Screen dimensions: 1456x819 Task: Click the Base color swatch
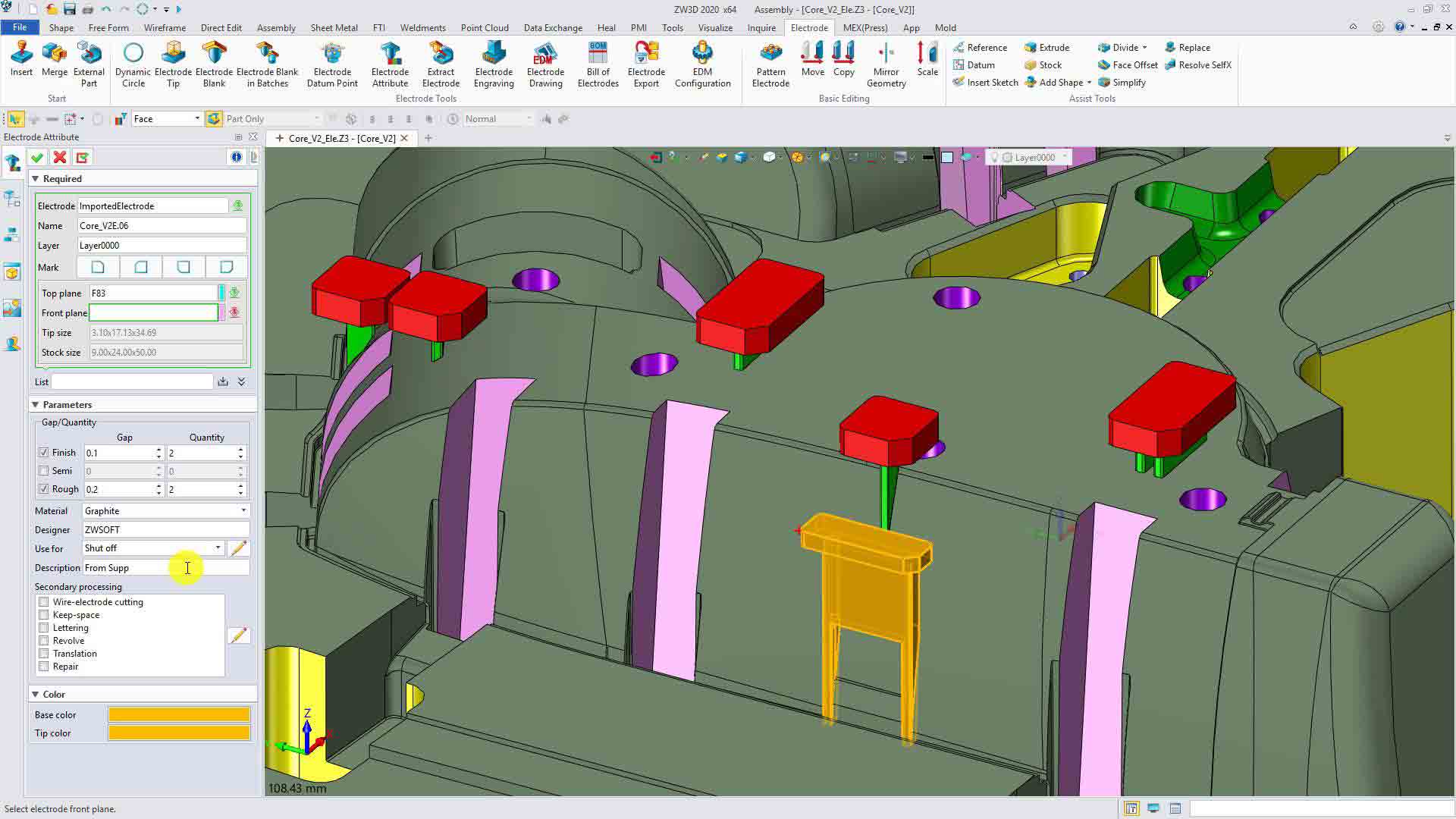tap(179, 714)
